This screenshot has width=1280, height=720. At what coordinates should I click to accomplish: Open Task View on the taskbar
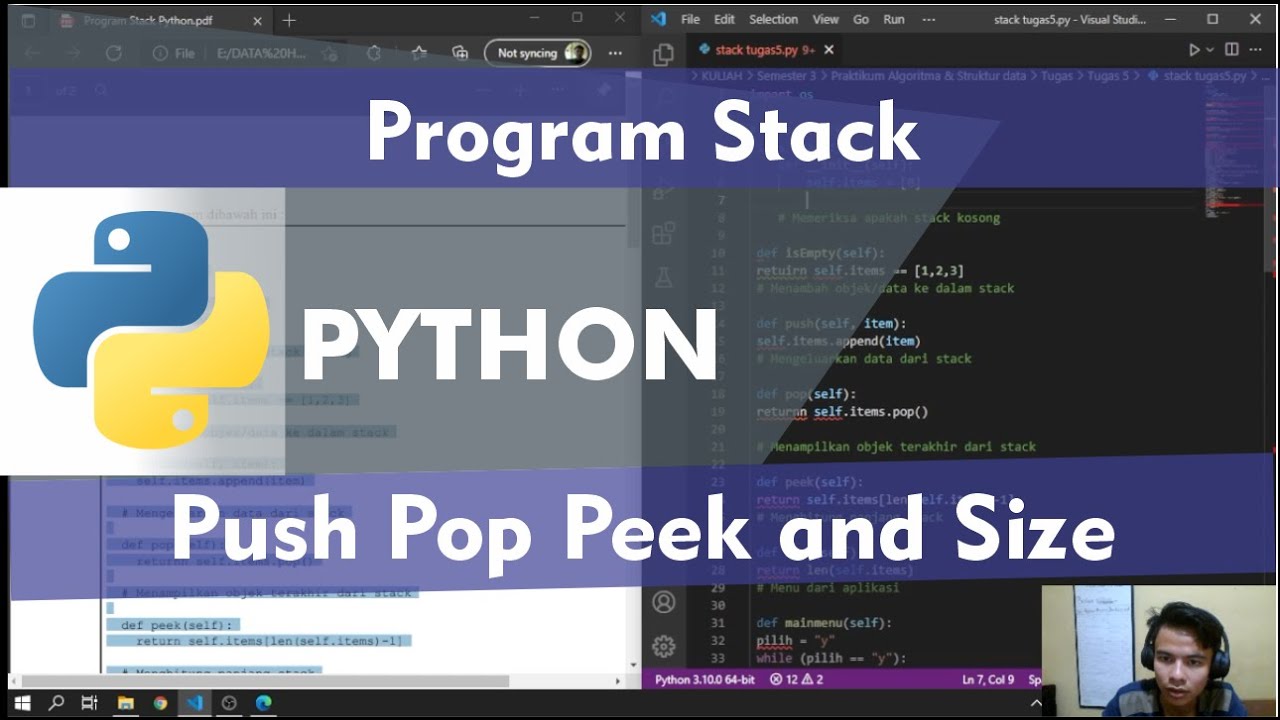tap(89, 703)
